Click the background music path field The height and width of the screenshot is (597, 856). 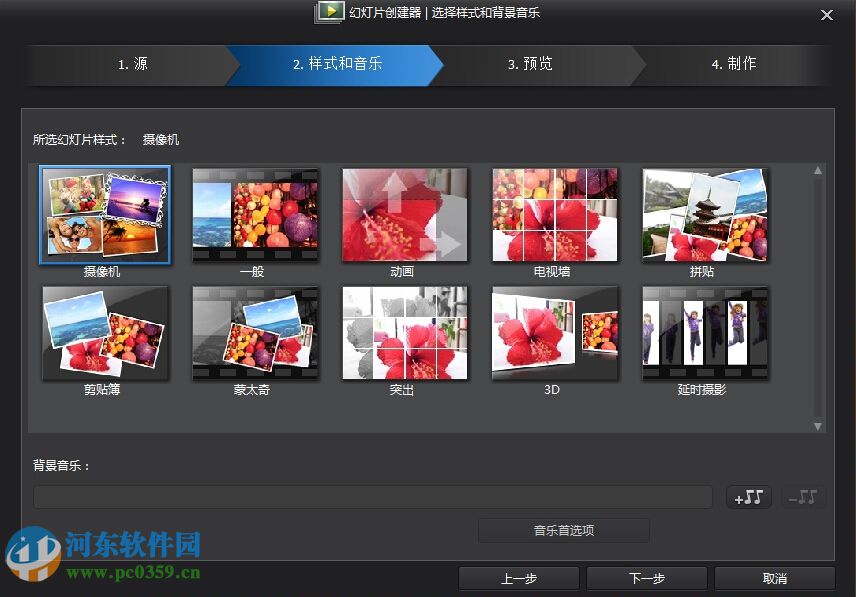point(373,496)
